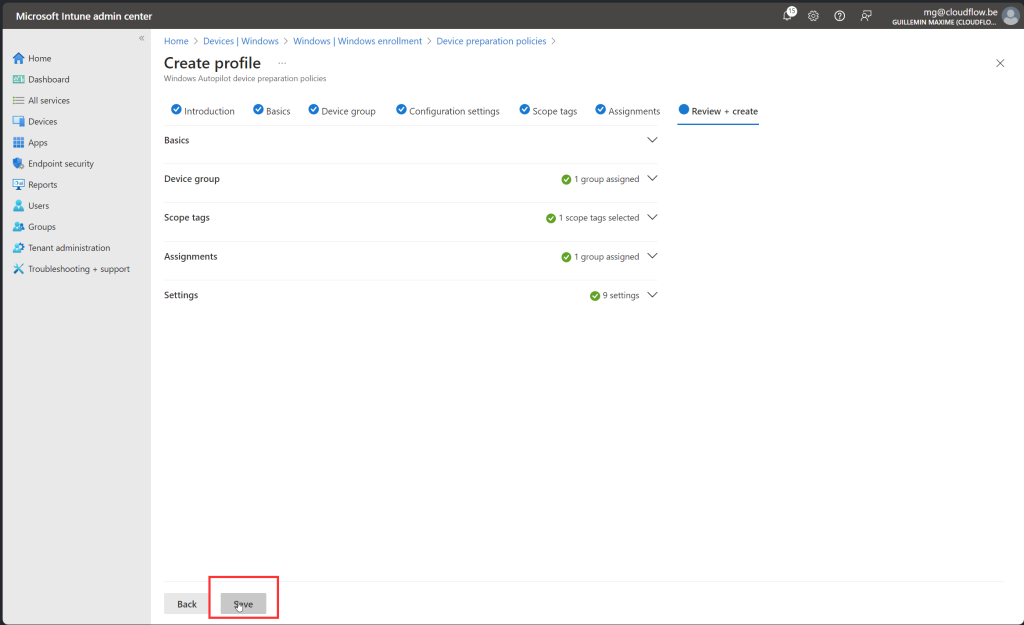This screenshot has height=625, width=1024.
Task: Click the '9 settings' status text
Action: point(621,295)
